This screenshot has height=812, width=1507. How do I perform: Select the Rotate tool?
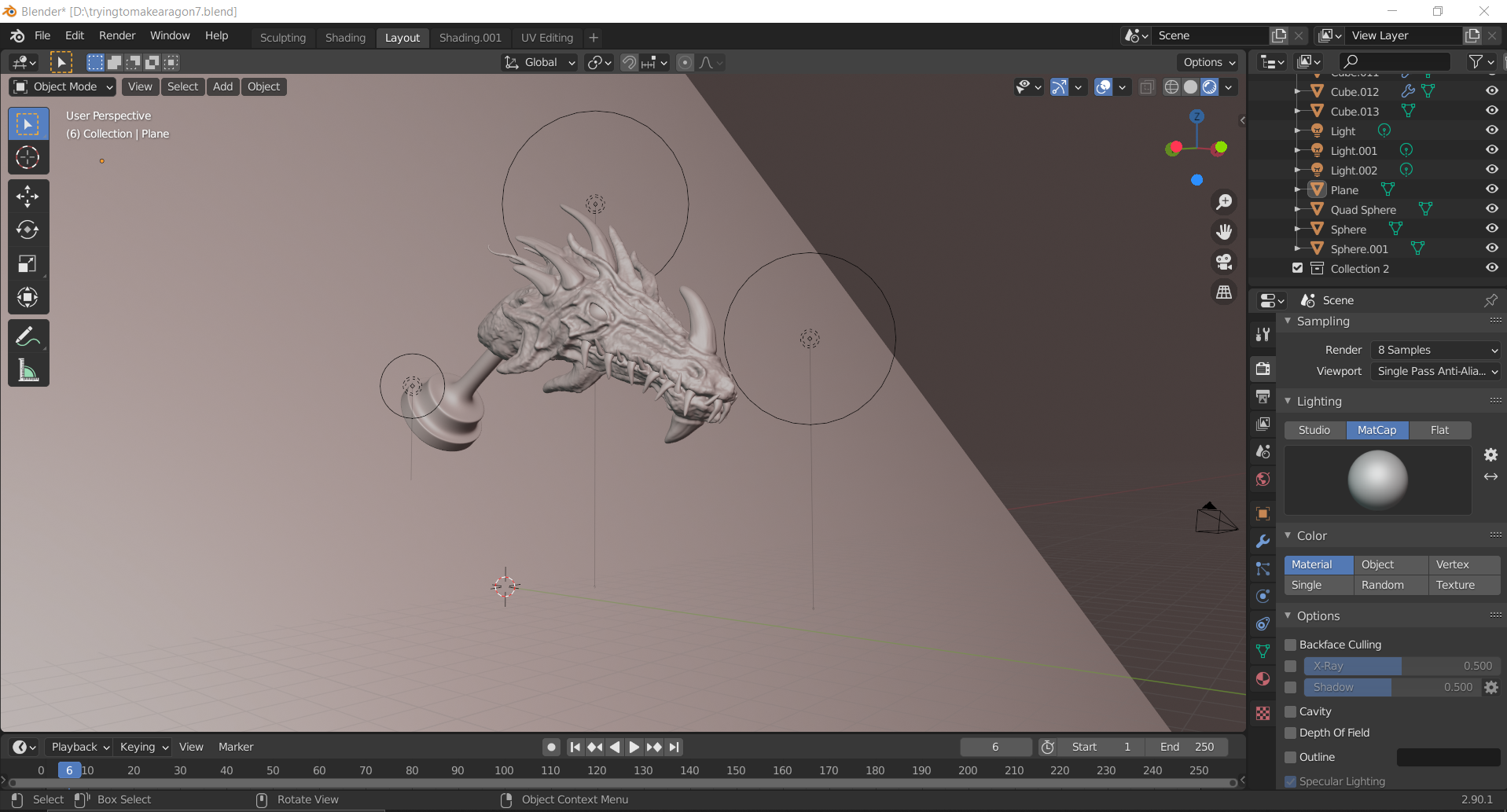click(x=28, y=230)
